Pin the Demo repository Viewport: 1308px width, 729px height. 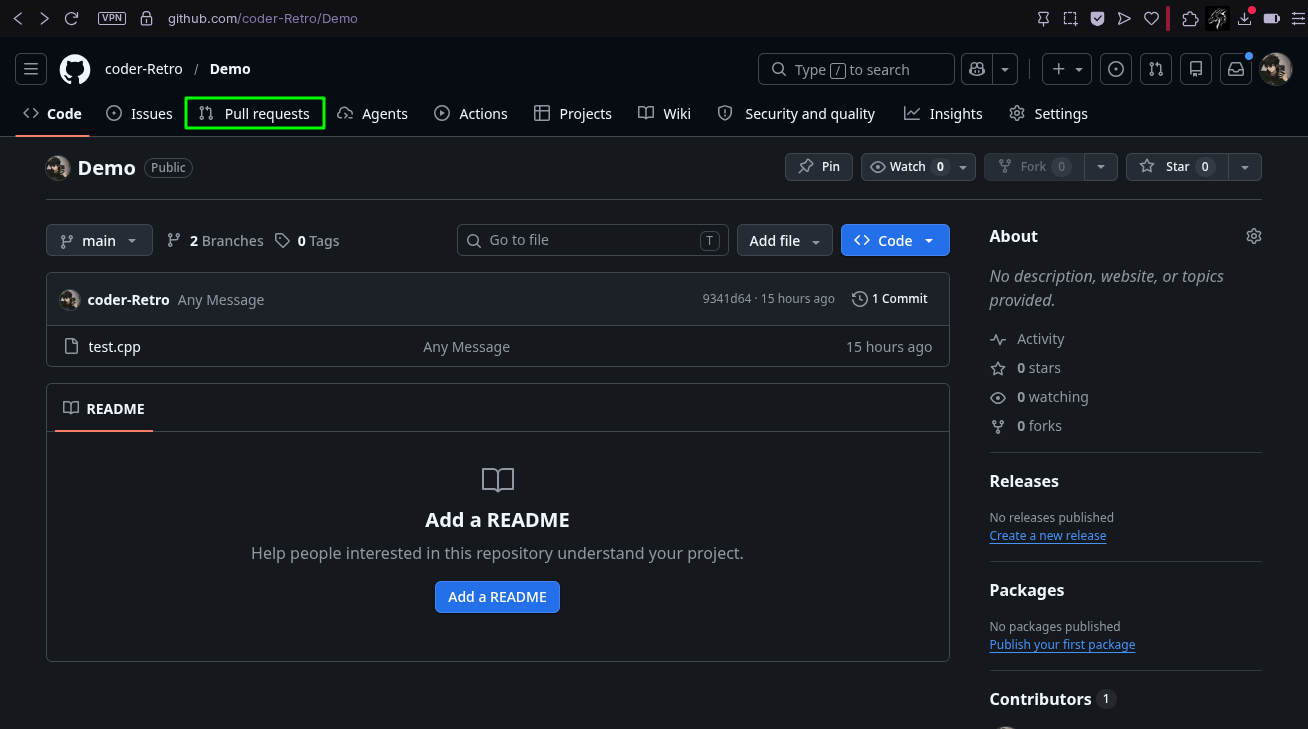click(x=819, y=167)
